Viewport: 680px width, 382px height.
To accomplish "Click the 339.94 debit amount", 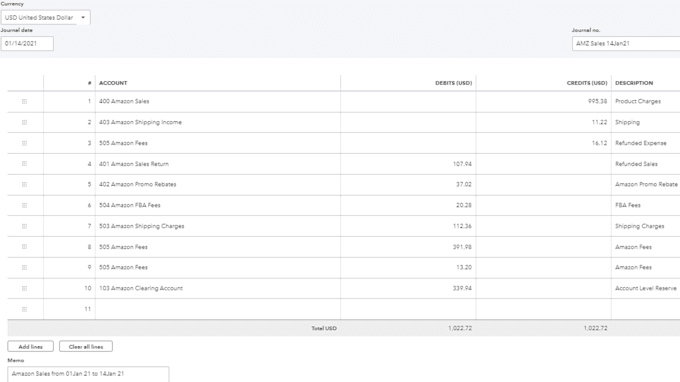I will point(462,288).
